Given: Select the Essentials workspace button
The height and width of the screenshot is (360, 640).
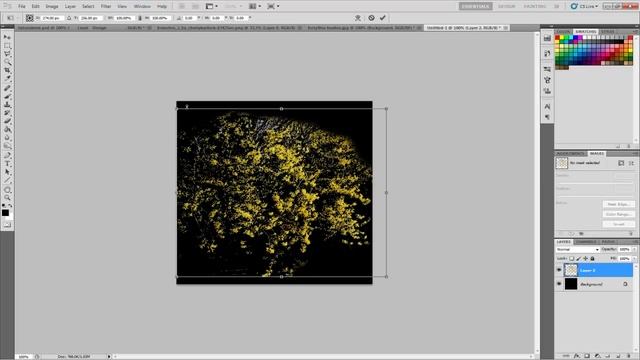Looking at the screenshot, I should point(476,6).
